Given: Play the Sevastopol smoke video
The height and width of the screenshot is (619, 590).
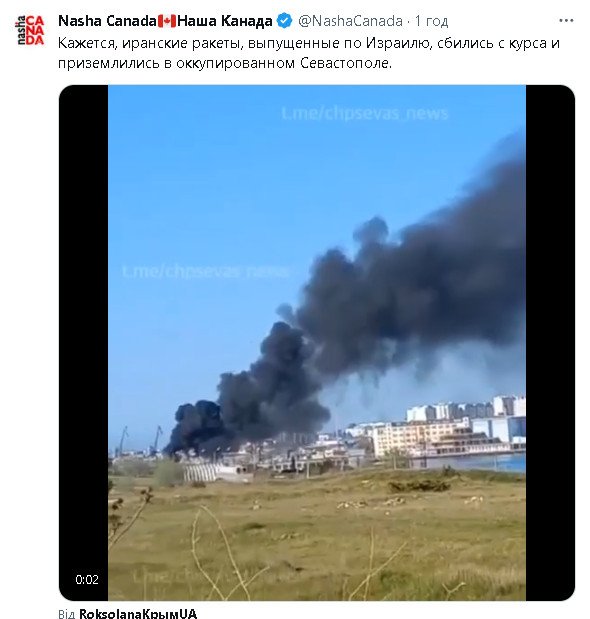Looking at the screenshot, I should pyautogui.click(x=317, y=342).
